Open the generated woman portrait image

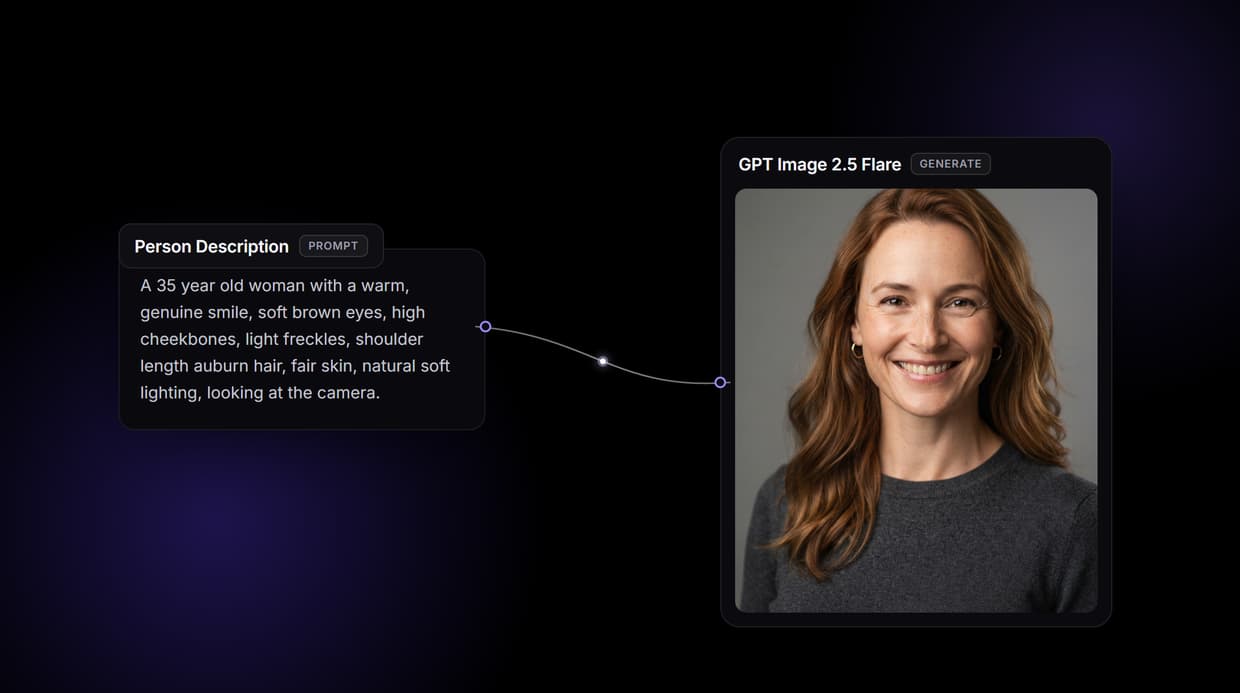pos(916,400)
